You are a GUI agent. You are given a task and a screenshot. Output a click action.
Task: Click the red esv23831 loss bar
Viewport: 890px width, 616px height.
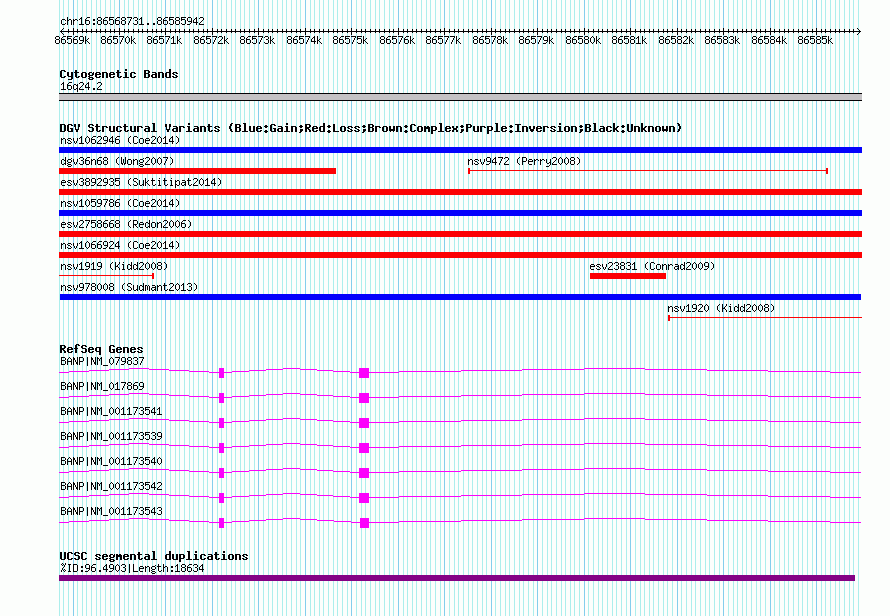pos(628,276)
